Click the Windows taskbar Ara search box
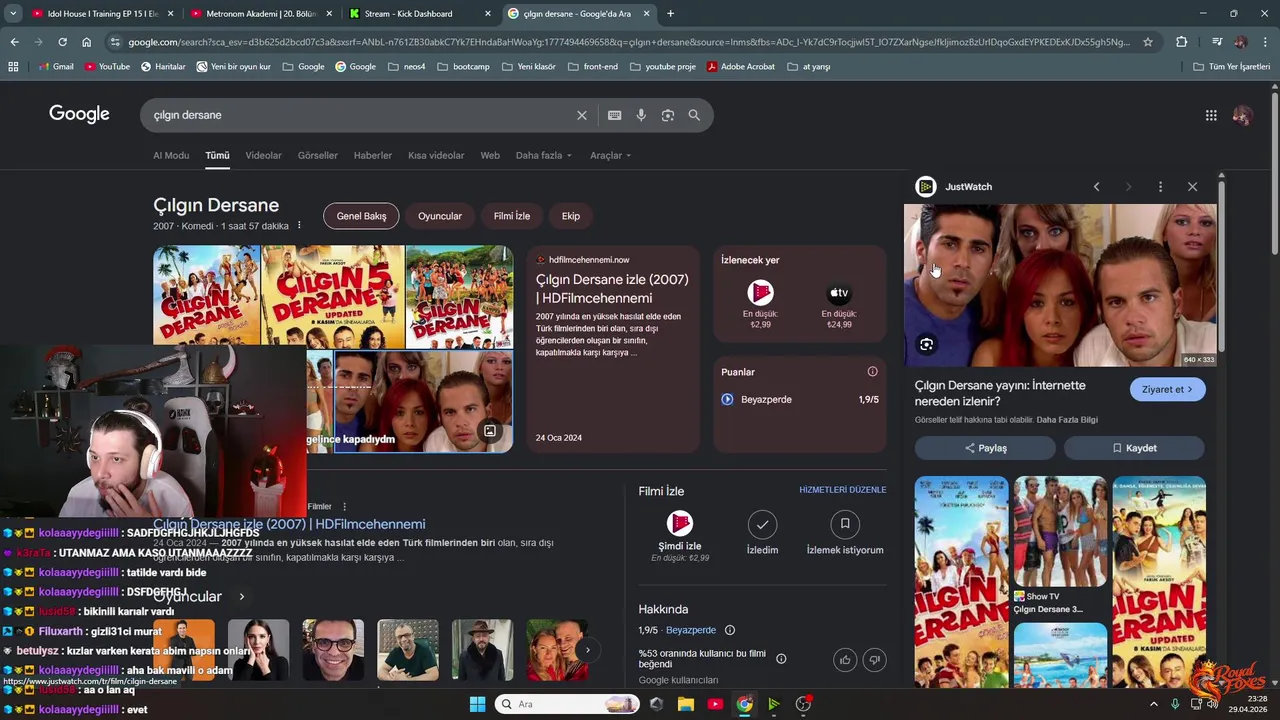Viewport: 1280px width, 720px height. click(566, 704)
